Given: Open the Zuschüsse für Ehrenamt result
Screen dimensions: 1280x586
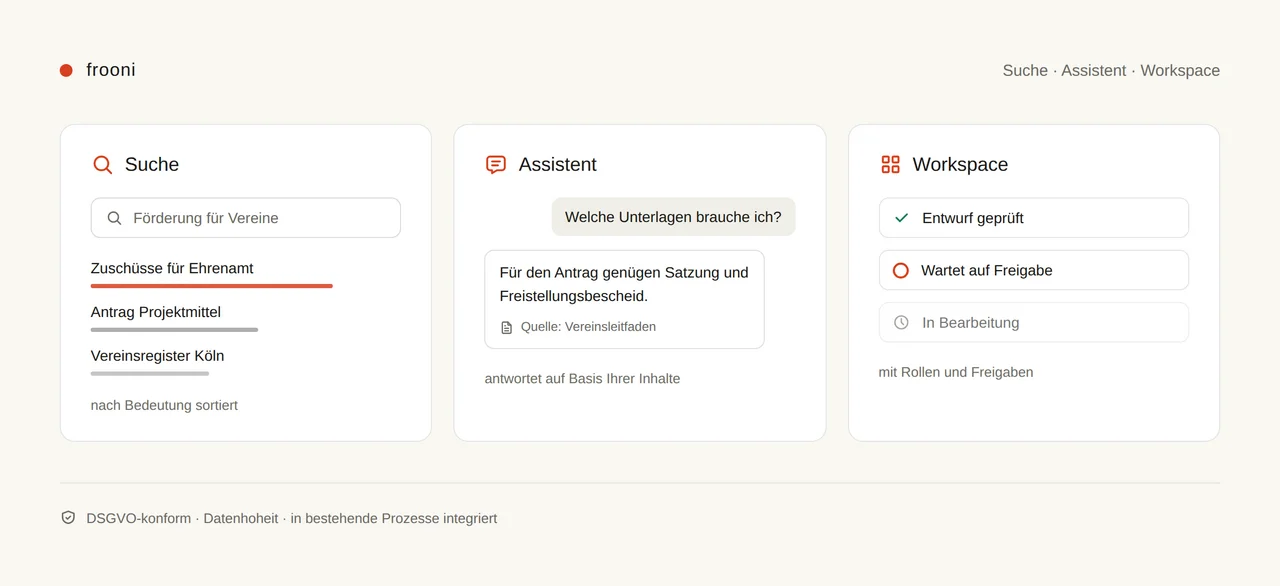Looking at the screenshot, I should pos(172,268).
